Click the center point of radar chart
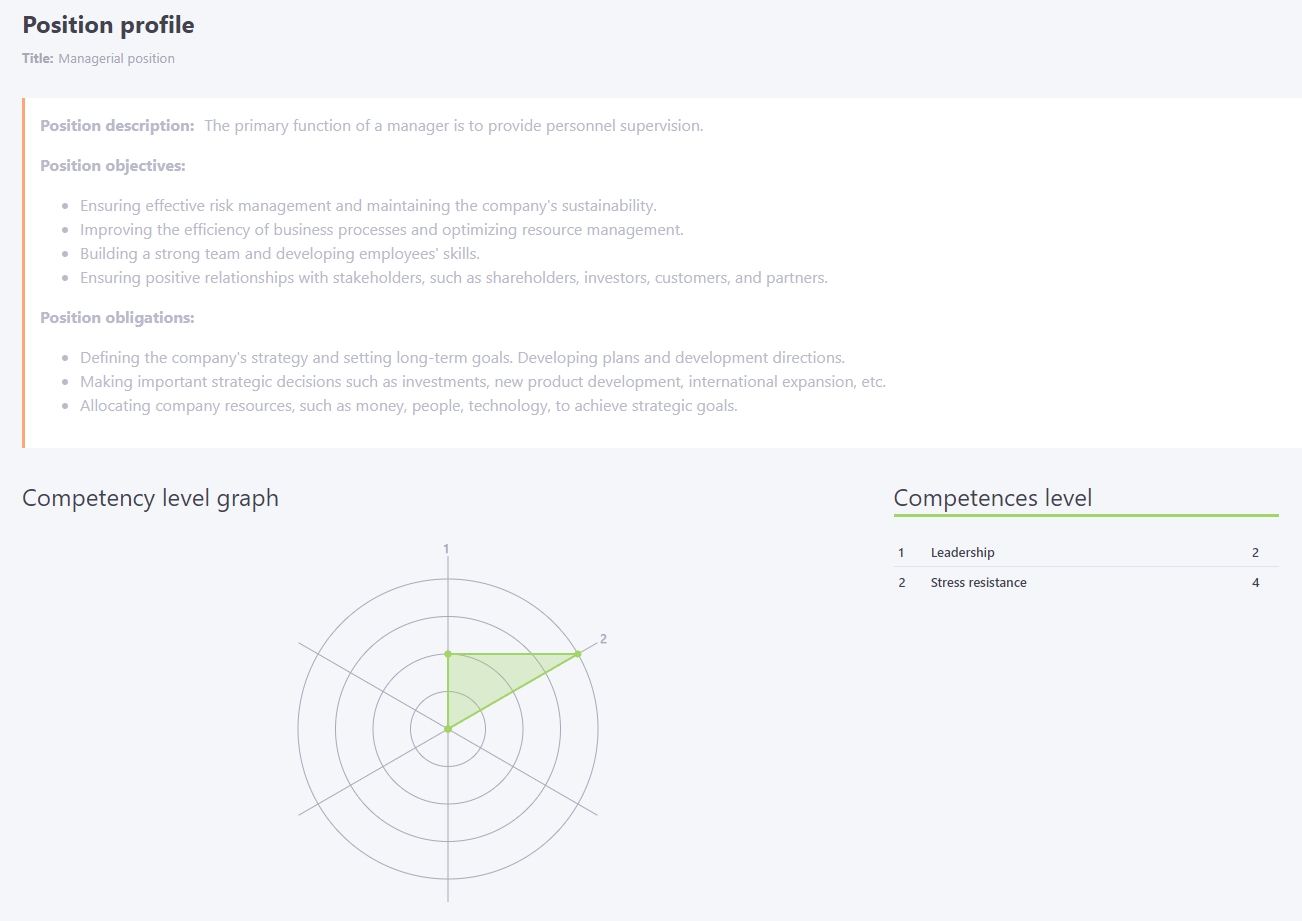This screenshot has width=1302, height=921. 448,729
